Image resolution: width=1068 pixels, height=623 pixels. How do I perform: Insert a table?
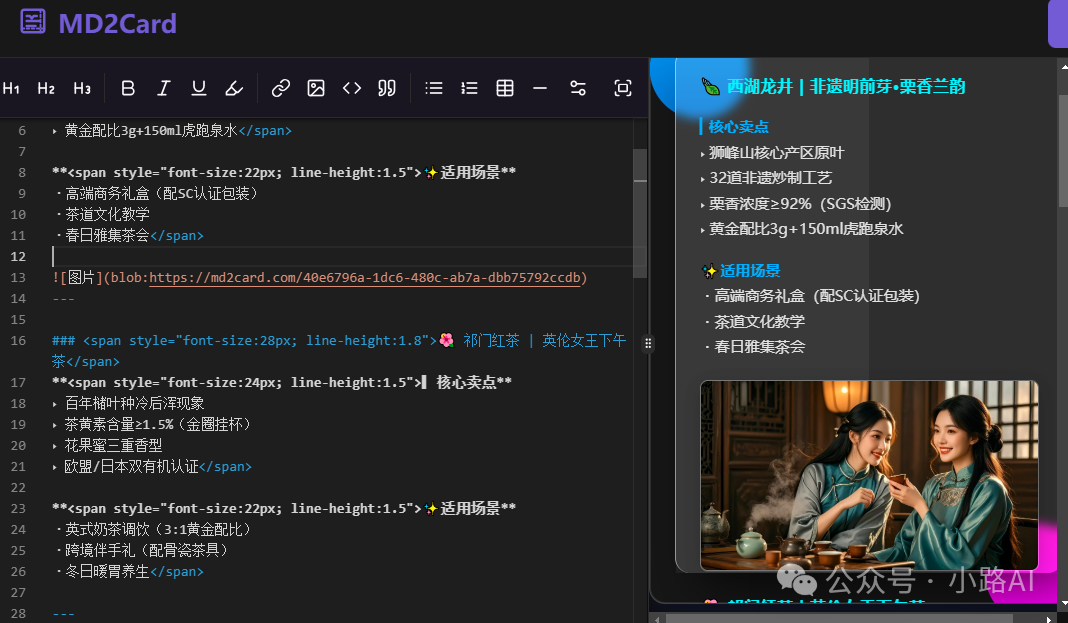[x=504, y=88]
